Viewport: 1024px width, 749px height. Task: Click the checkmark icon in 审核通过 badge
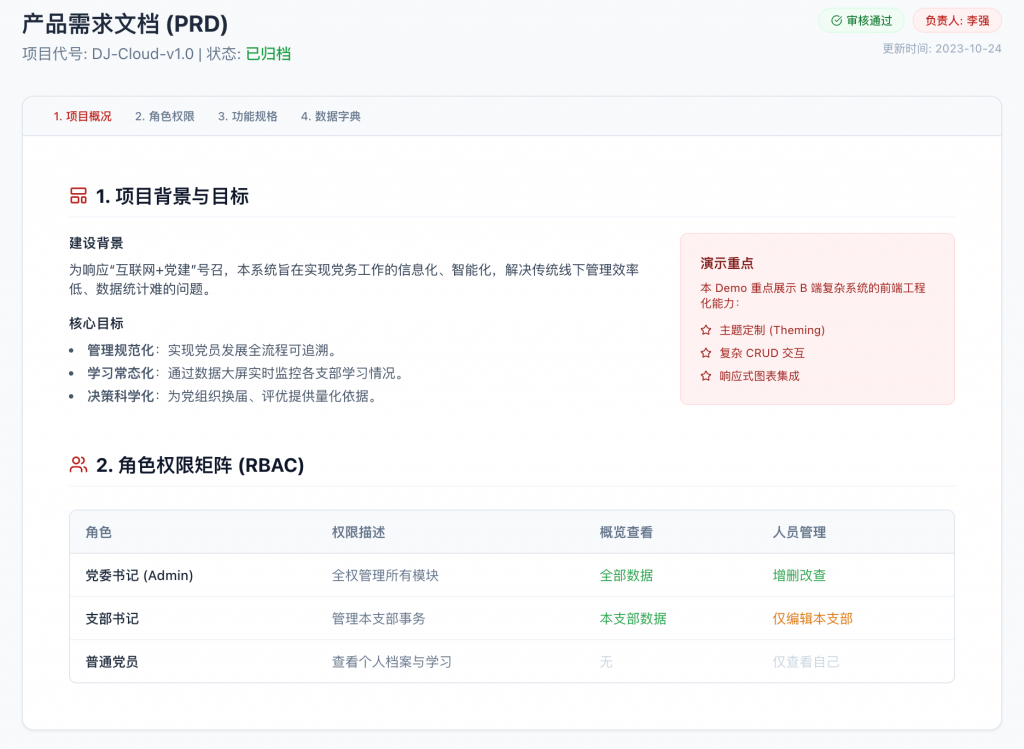click(x=837, y=20)
